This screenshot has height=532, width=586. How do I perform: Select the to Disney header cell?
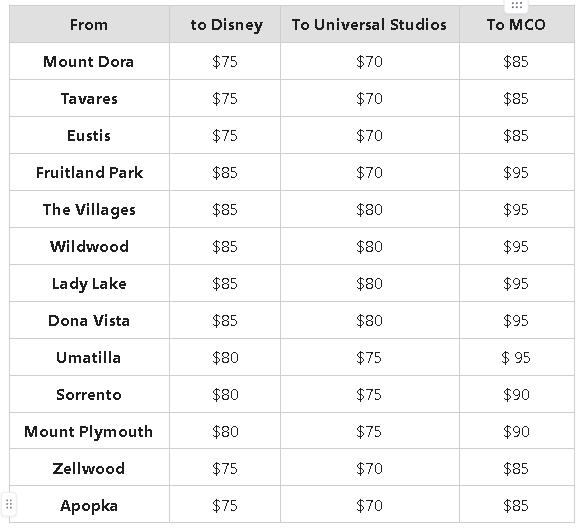point(225,24)
